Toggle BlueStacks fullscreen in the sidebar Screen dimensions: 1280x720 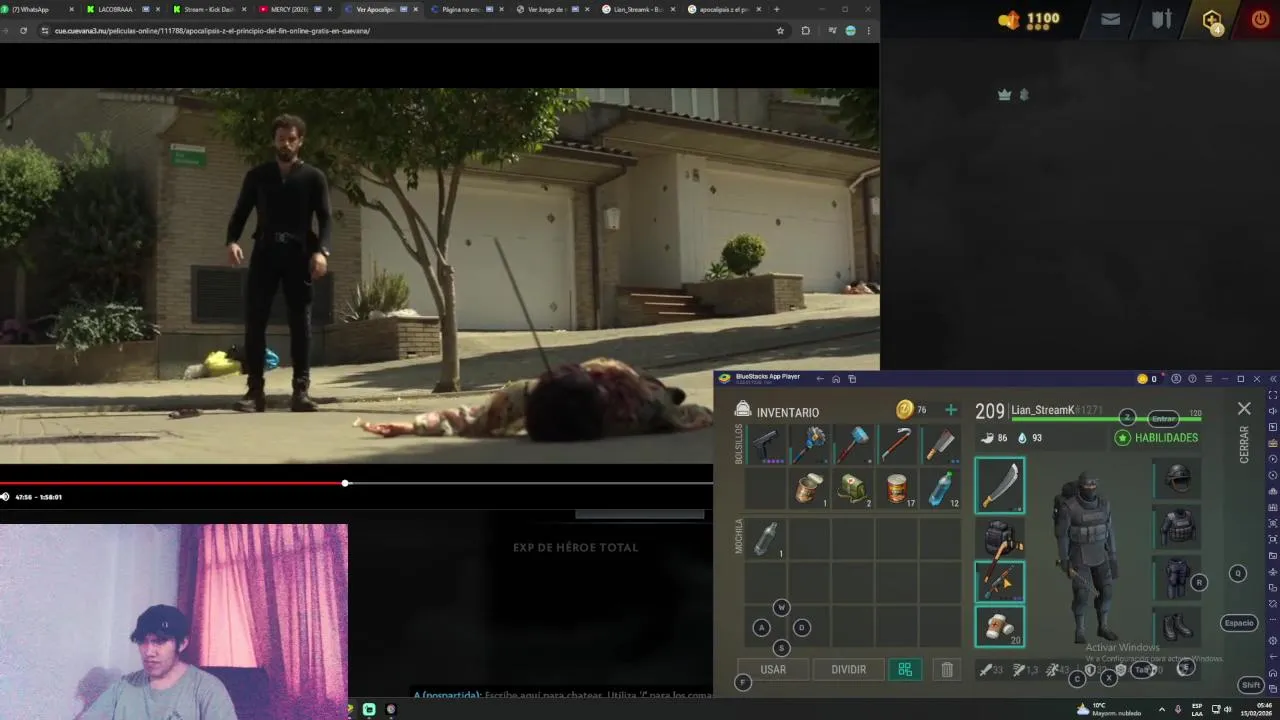[1272, 395]
